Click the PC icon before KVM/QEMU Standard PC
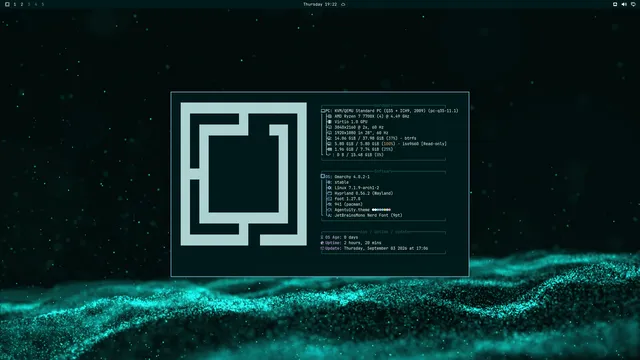The height and width of the screenshot is (360, 640). [x=323, y=111]
